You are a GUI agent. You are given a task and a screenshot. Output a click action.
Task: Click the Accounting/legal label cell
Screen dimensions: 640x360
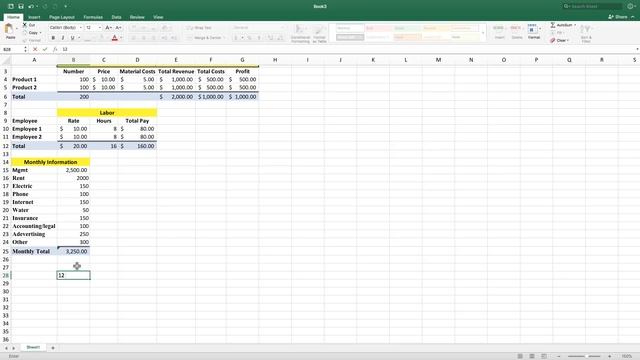[x=34, y=226]
